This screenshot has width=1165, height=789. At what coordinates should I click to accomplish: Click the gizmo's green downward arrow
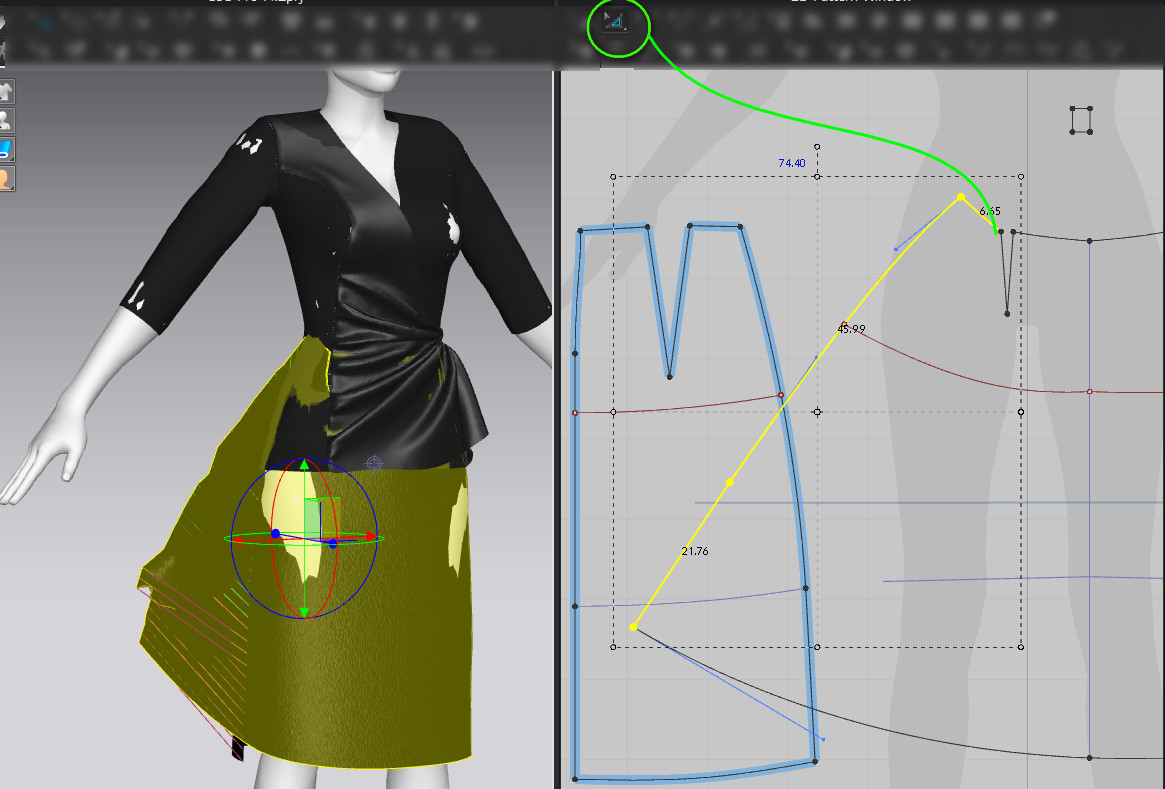pos(304,609)
